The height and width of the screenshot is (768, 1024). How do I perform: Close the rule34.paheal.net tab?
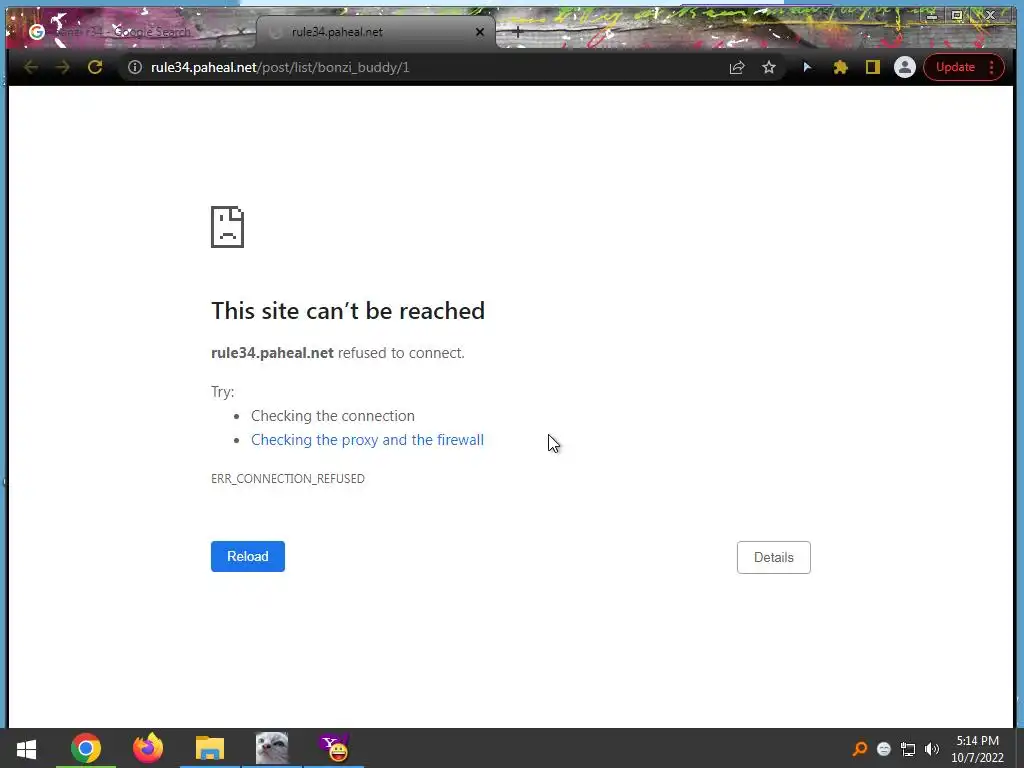pyautogui.click(x=480, y=32)
